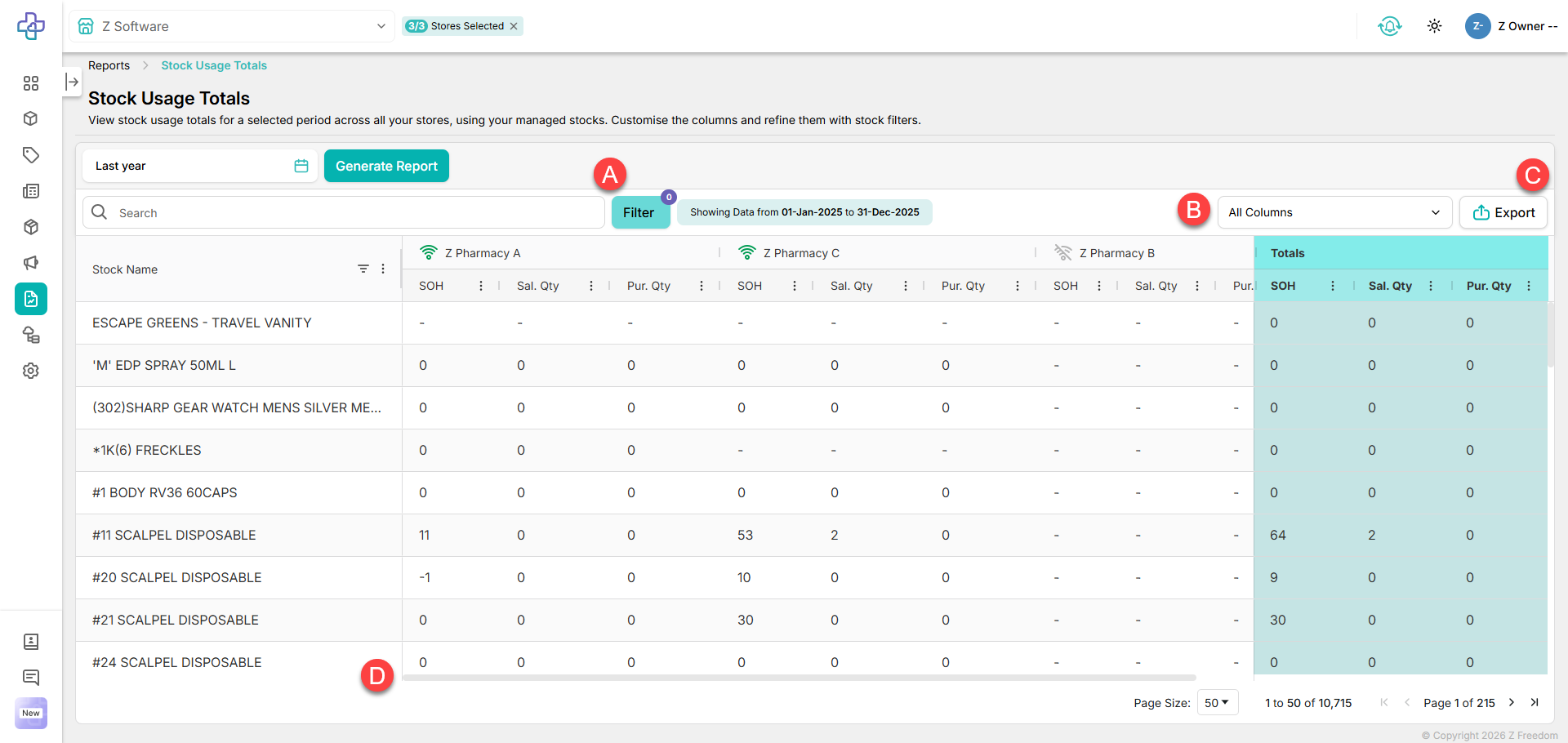
Task: Expand sidebar using the arrow toggle
Action: (x=72, y=82)
